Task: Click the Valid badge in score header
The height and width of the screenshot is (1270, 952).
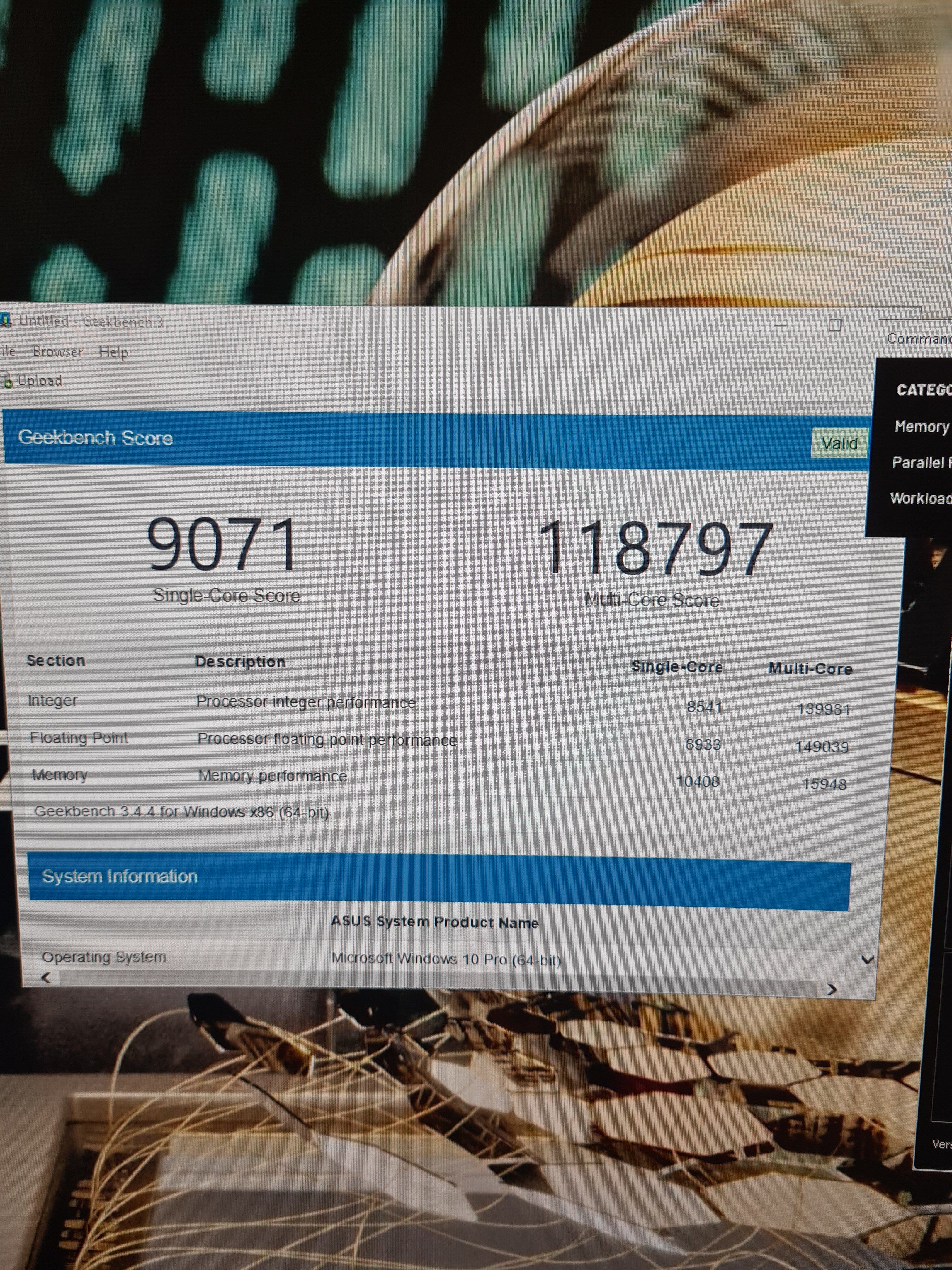Action: [839, 443]
